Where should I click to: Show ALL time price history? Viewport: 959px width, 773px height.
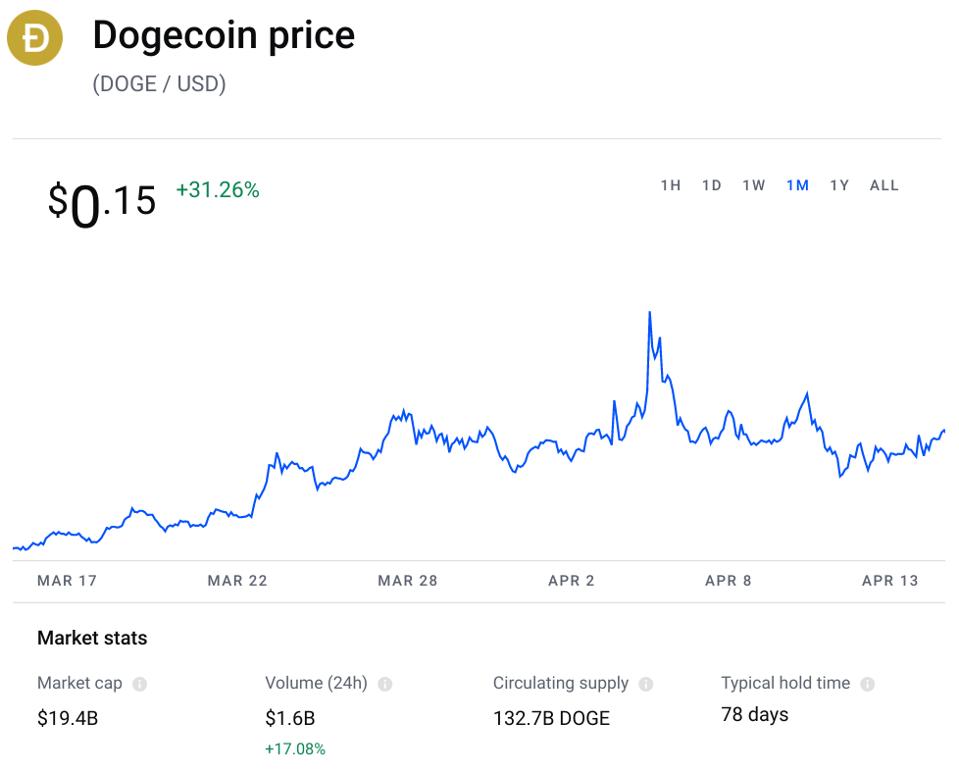(x=884, y=185)
